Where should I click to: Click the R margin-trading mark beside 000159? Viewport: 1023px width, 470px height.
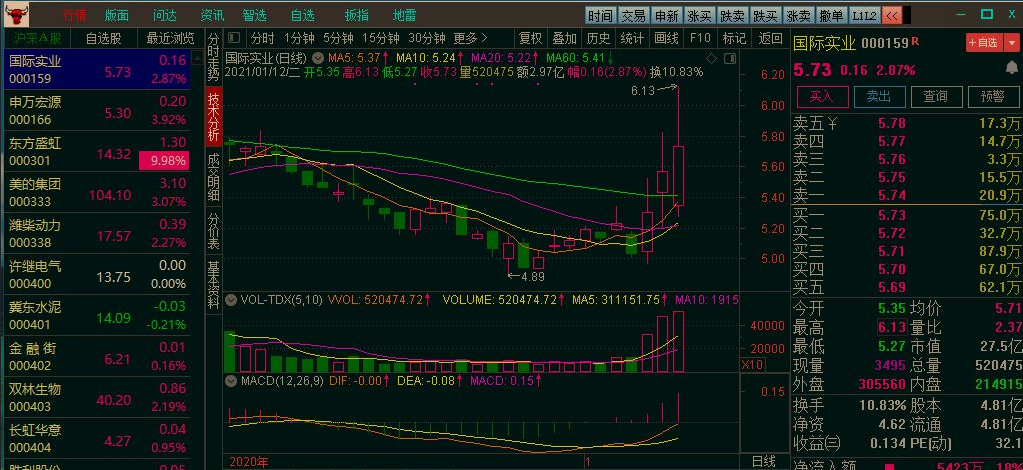coord(915,41)
